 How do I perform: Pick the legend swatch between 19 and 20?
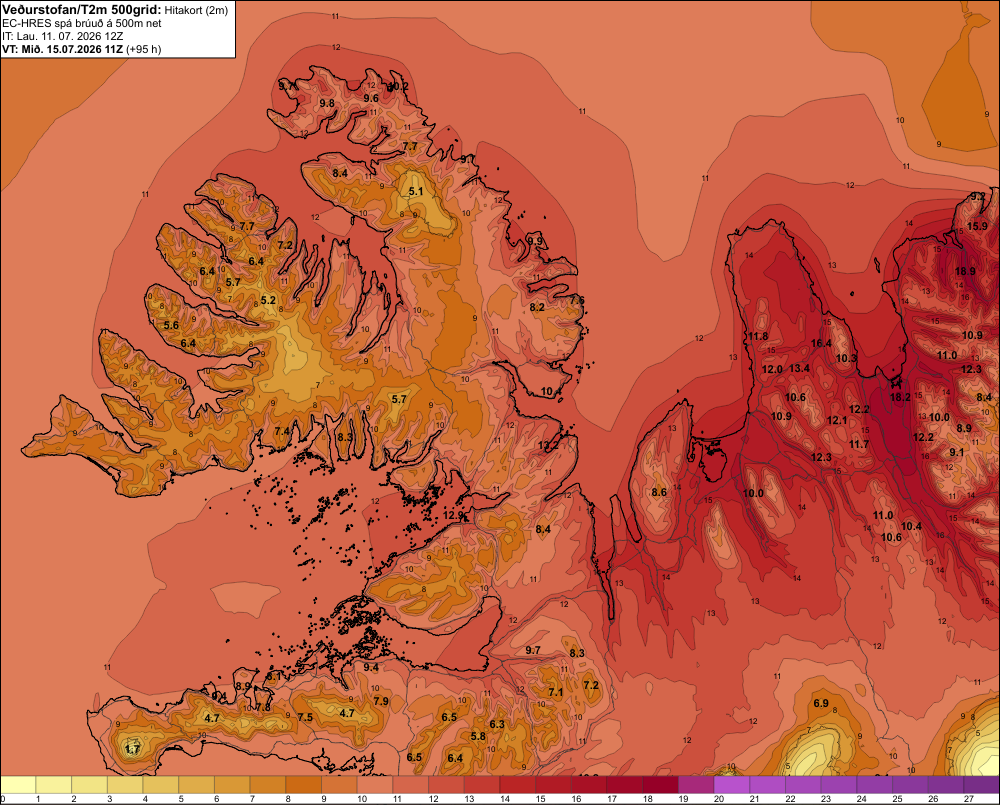click(x=696, y=785)
